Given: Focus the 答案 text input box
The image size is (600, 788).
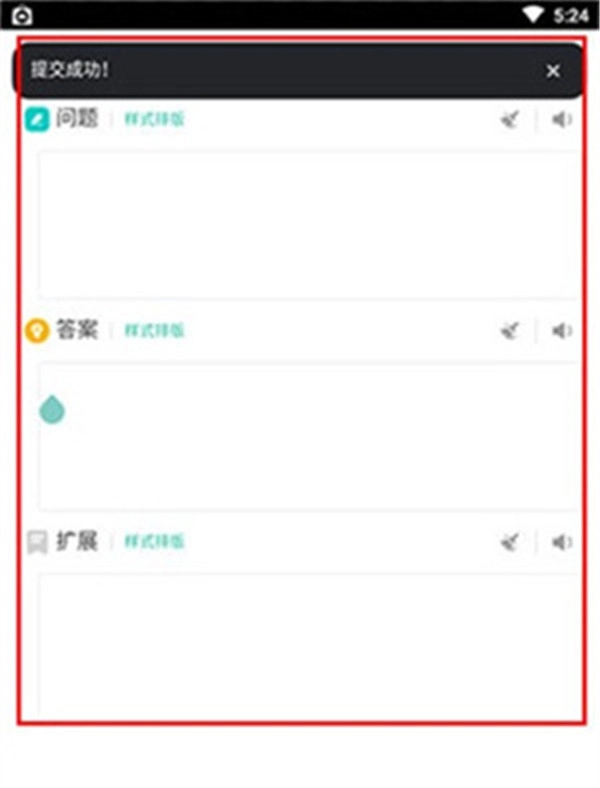Looking at the screenshot, I should [310, 436].
